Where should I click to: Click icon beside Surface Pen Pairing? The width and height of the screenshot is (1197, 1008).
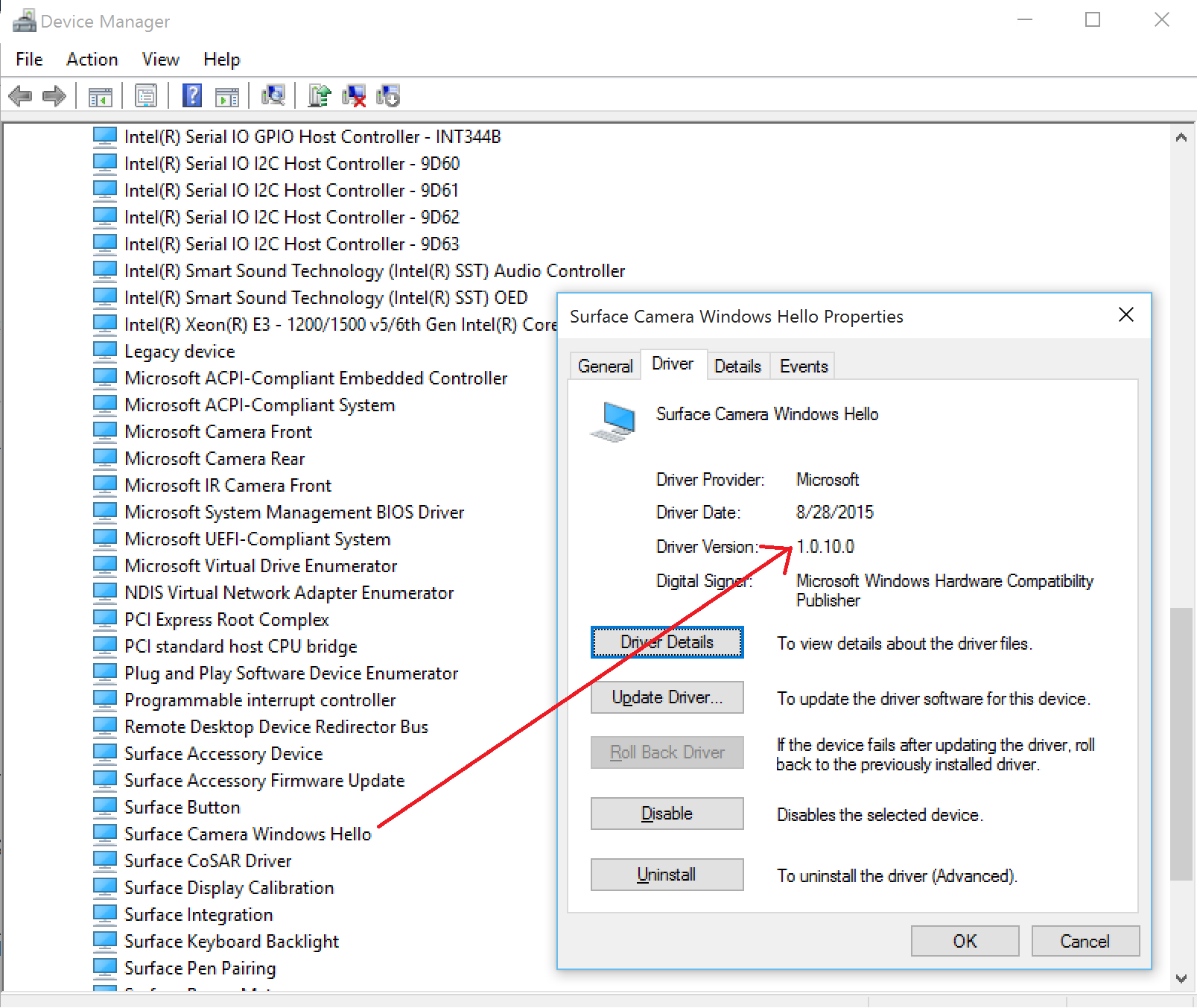click(x=105, y=968)
